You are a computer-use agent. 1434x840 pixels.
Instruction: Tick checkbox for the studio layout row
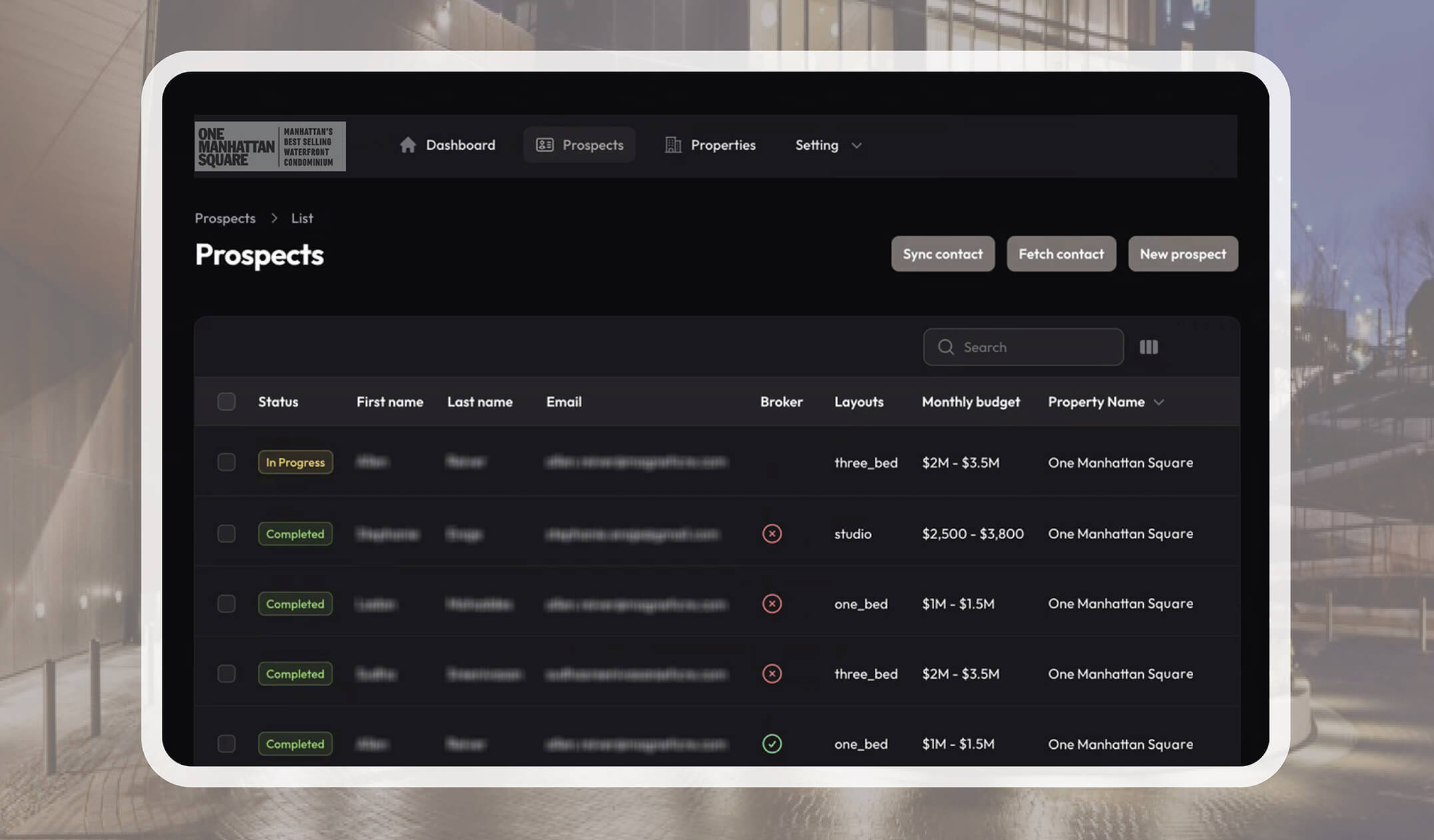226,534
